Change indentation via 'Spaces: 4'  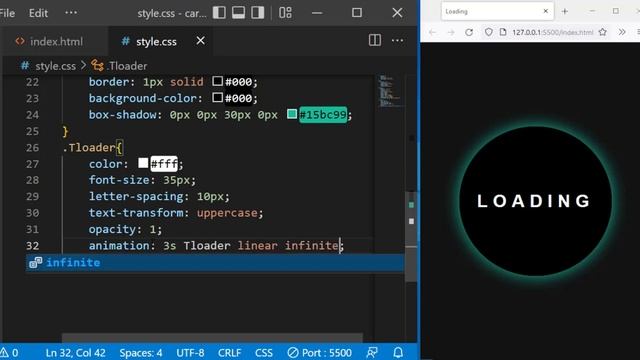[141, 353]
